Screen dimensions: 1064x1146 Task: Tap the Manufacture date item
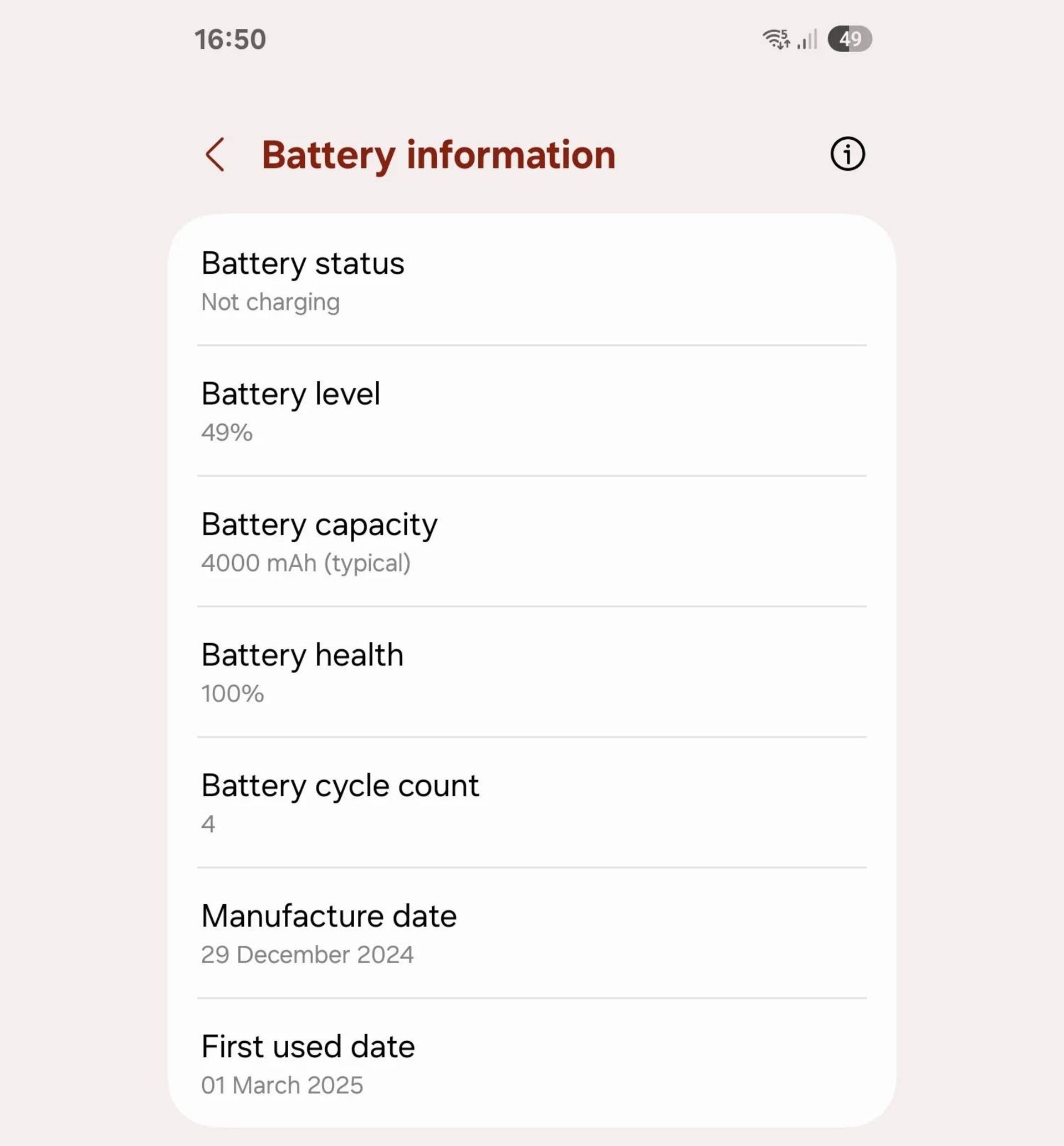point(532,933)
